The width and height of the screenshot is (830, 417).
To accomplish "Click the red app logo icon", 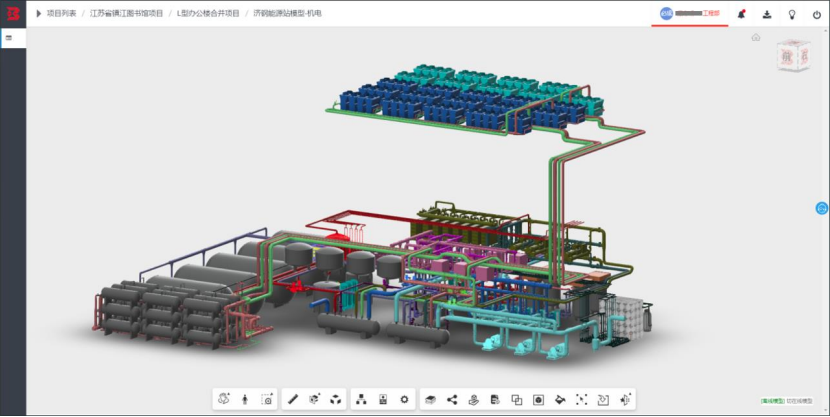I will click(x=13, y=14).
